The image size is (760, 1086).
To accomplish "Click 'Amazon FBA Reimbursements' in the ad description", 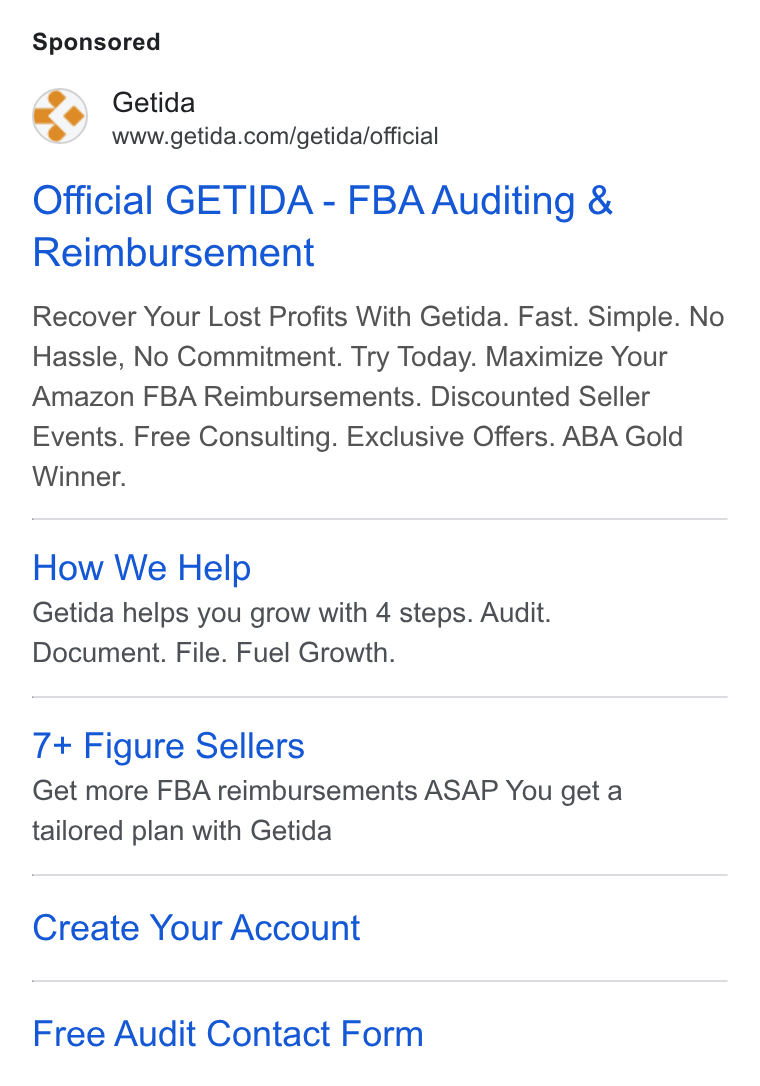I will (227, 397).
